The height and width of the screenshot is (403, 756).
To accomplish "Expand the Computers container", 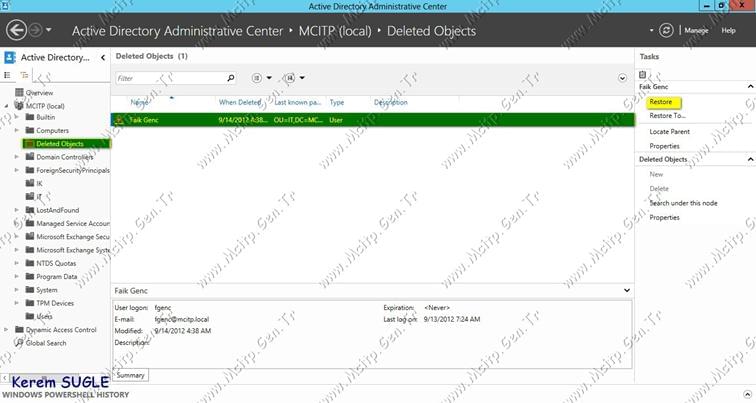I will click(x=17, y=130).
